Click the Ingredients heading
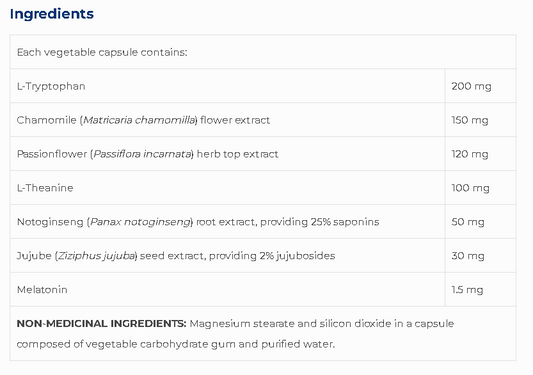Image resolution: width=533 pixels, height=375 pixels. click(52, 14)
